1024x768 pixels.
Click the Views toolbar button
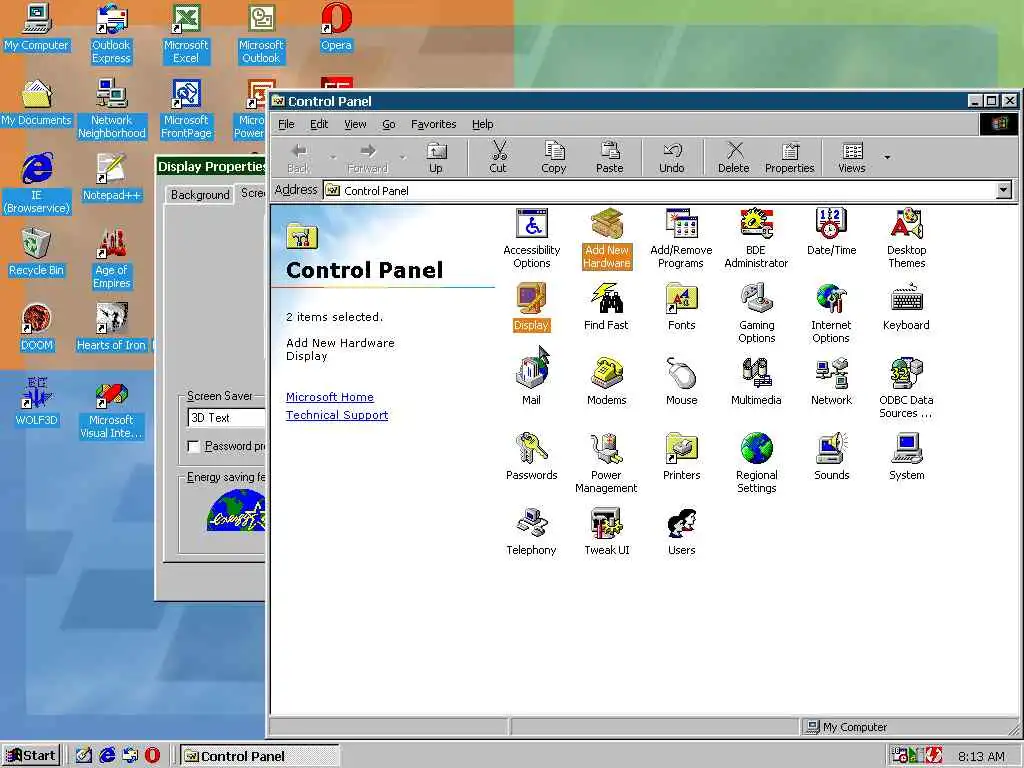(x=852, y=158)
